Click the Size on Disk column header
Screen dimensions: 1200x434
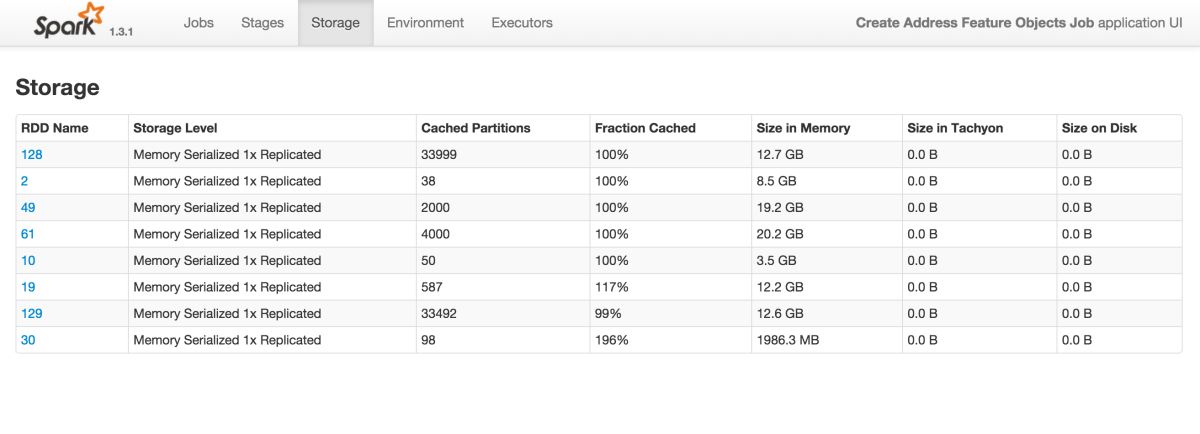tap(1099, 128)
